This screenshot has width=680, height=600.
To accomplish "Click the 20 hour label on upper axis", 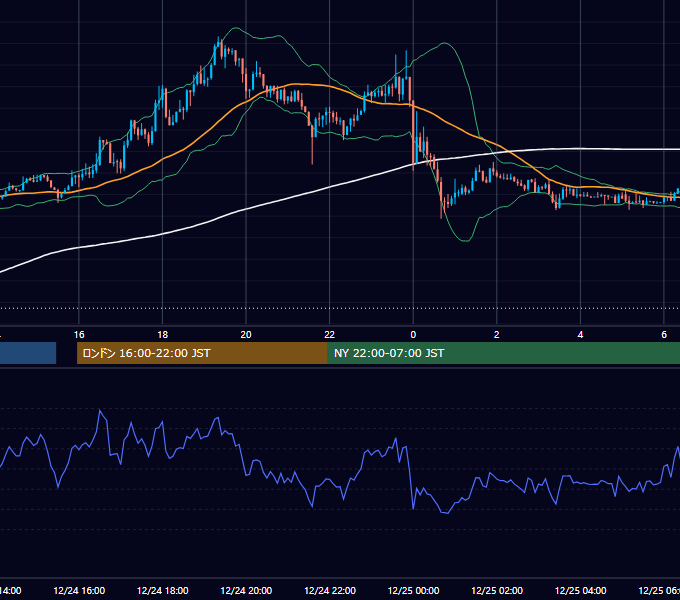I will 246,335.
